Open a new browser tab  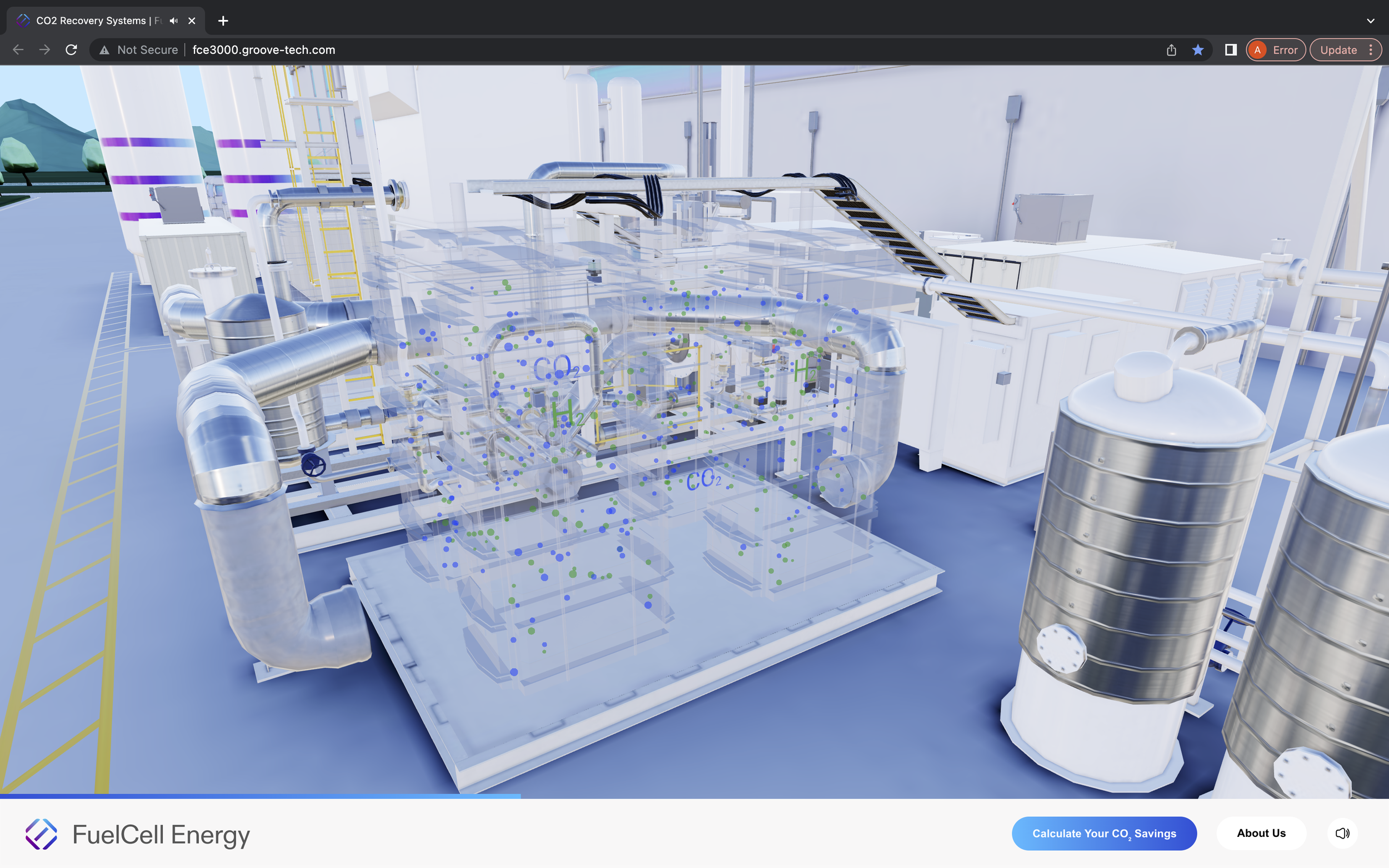[x=223, y=21]
